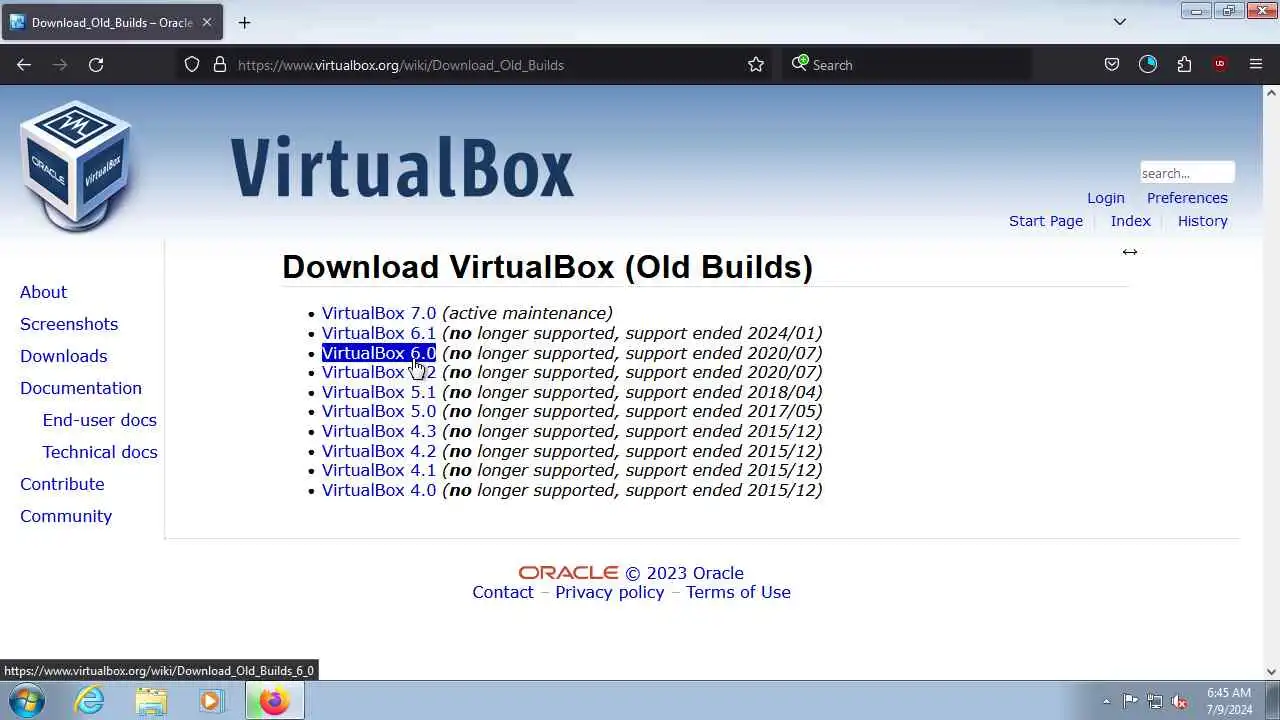Click the Oracle logo in footer
Viewport: 1280px width, 720px height.
point(568,573)
